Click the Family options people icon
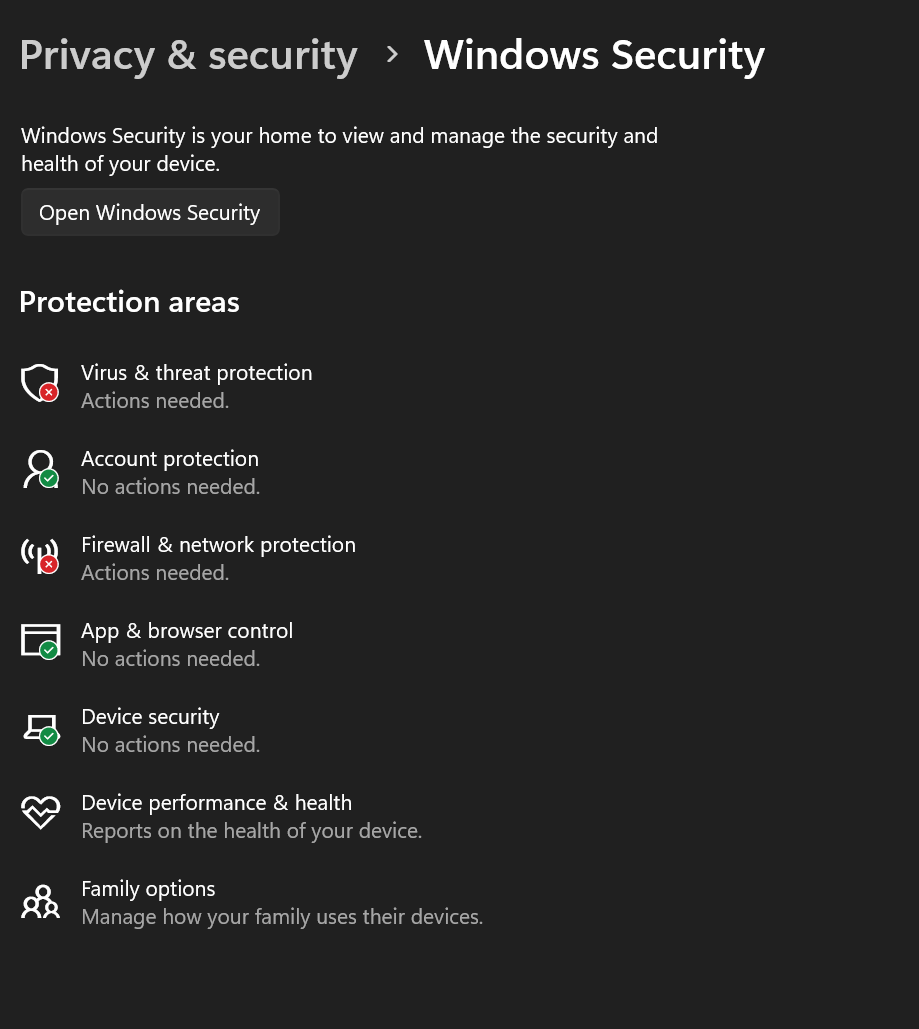Image resolution: width=919 pixels, height=1029 pixels. click(41, 902)
